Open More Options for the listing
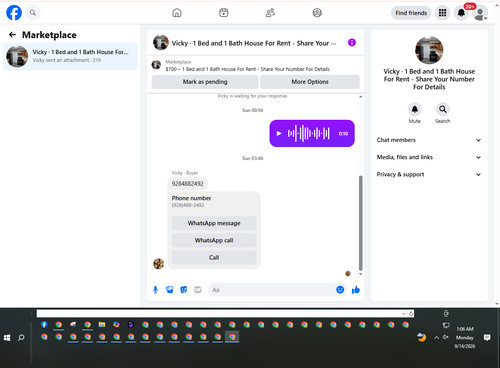Viewport: 500px width, 368px height. (310, 82)
